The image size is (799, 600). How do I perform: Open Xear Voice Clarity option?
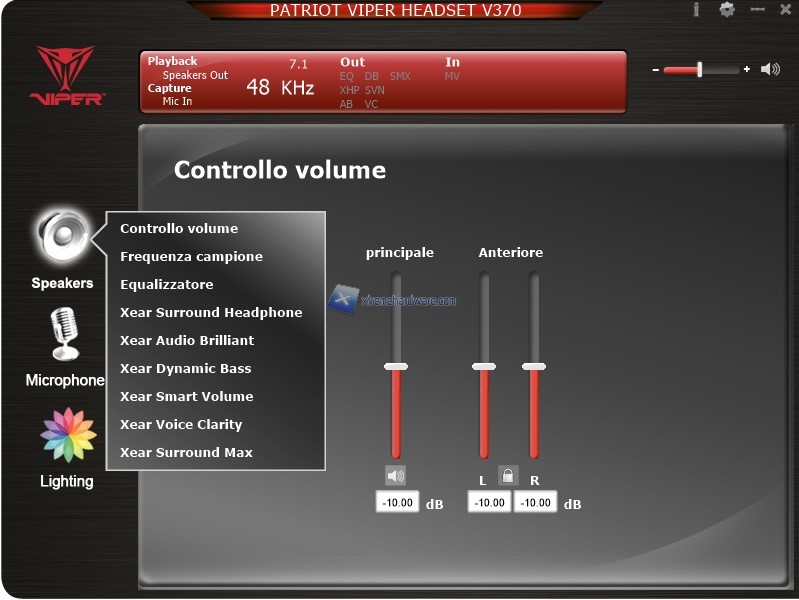186,424
